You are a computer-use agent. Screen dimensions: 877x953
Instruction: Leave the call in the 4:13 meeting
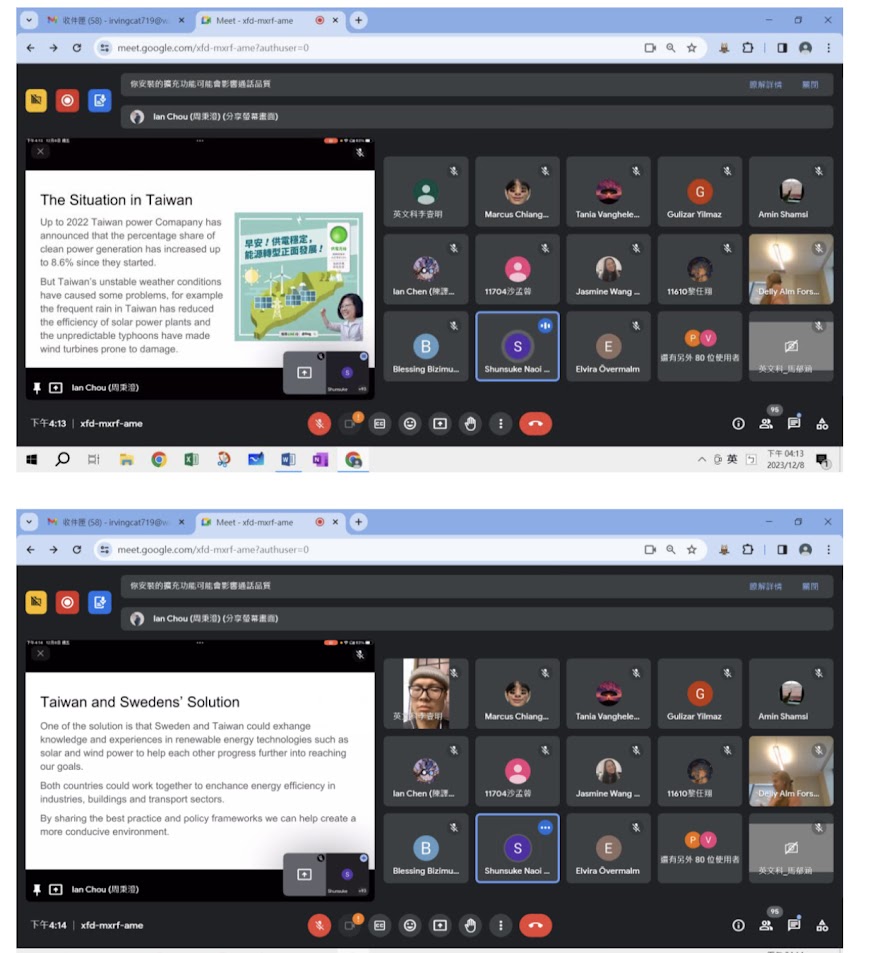click(x=535, y=424)
